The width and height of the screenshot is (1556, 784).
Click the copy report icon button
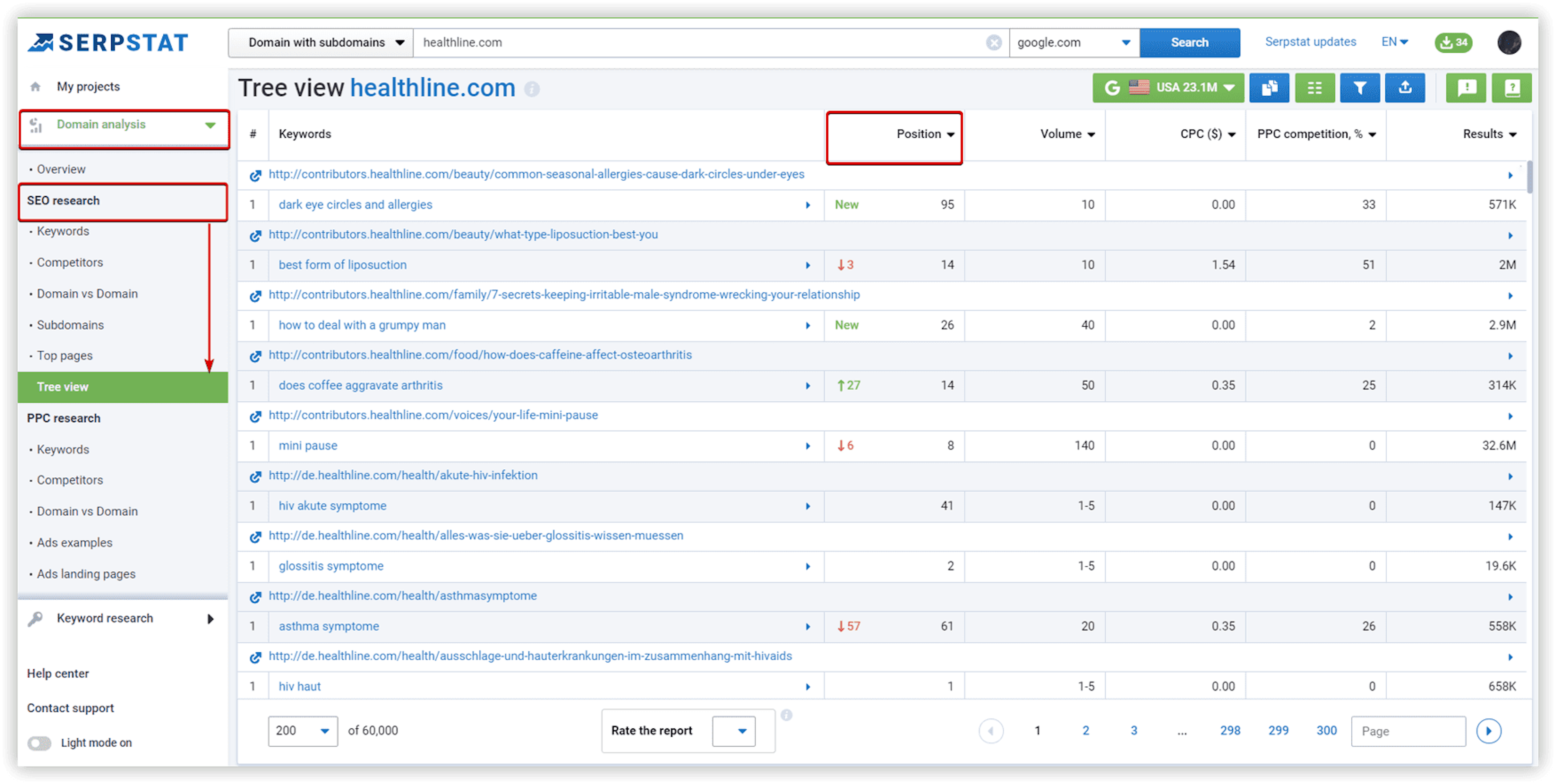click(1269, 88)
